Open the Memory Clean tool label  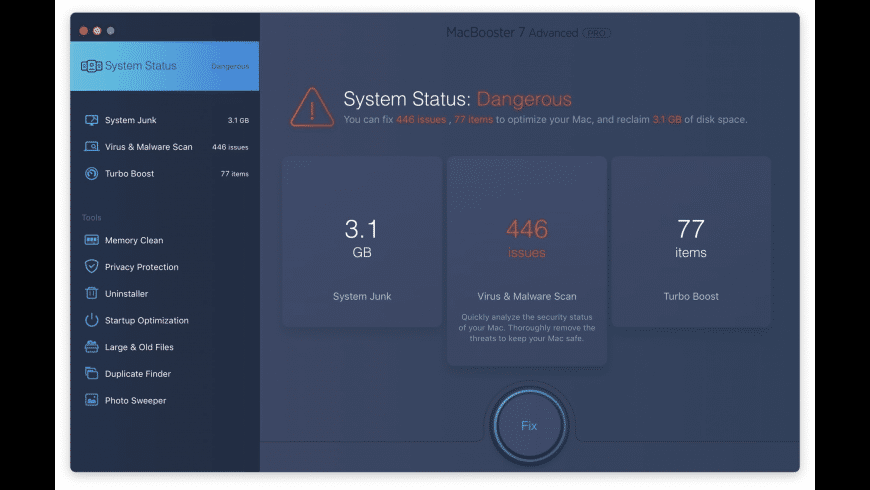click(x=134, y=240)
